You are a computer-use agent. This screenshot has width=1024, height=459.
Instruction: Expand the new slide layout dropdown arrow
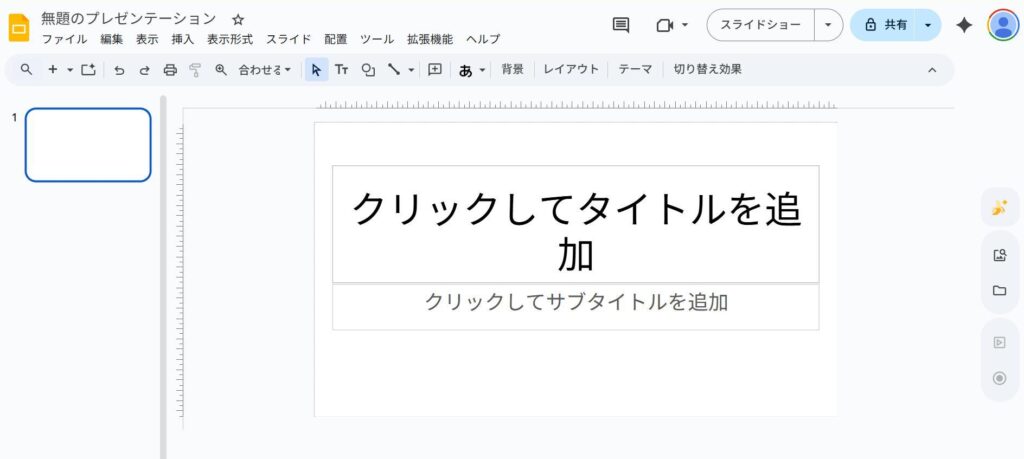(x=70, y=70)
